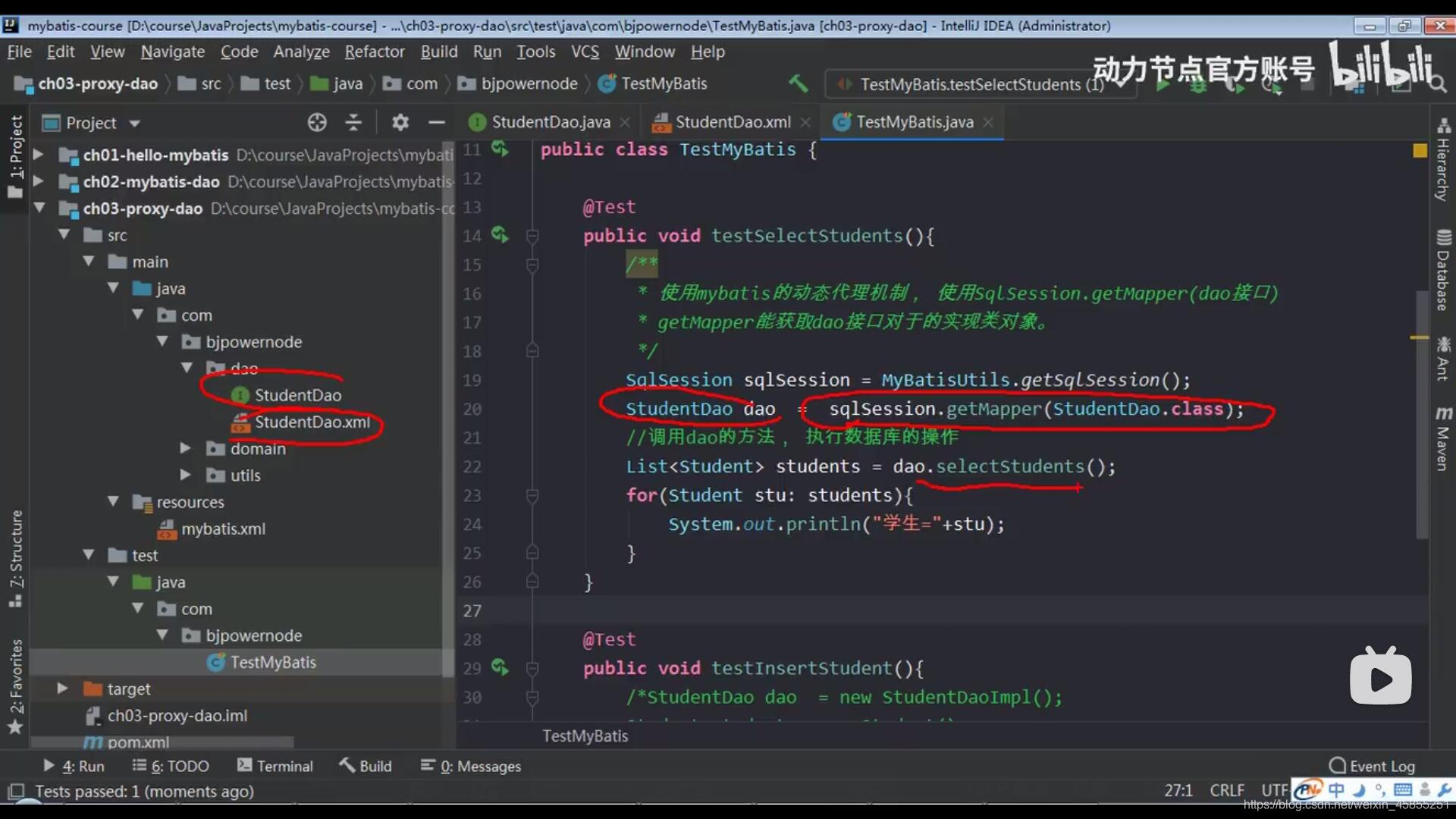Click the video play overlay button
Screen dimensions: 1456x819
tap(1380, 676)
